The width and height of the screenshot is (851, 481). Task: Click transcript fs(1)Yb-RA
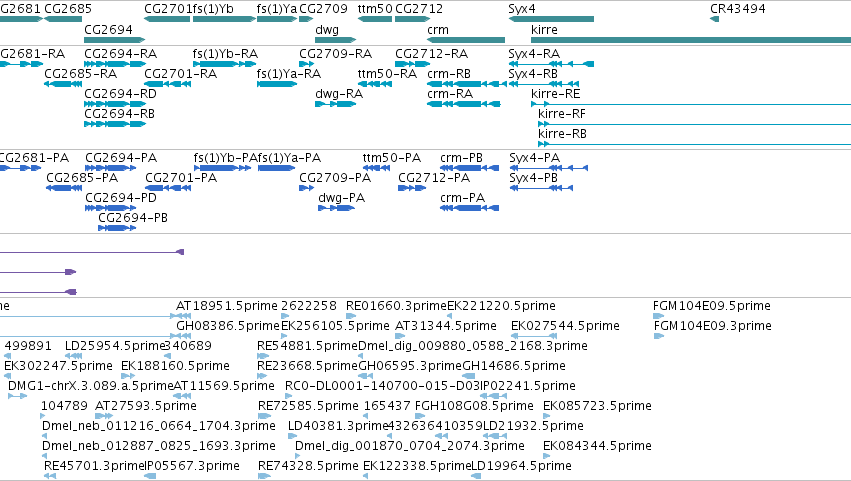point(225,54)
